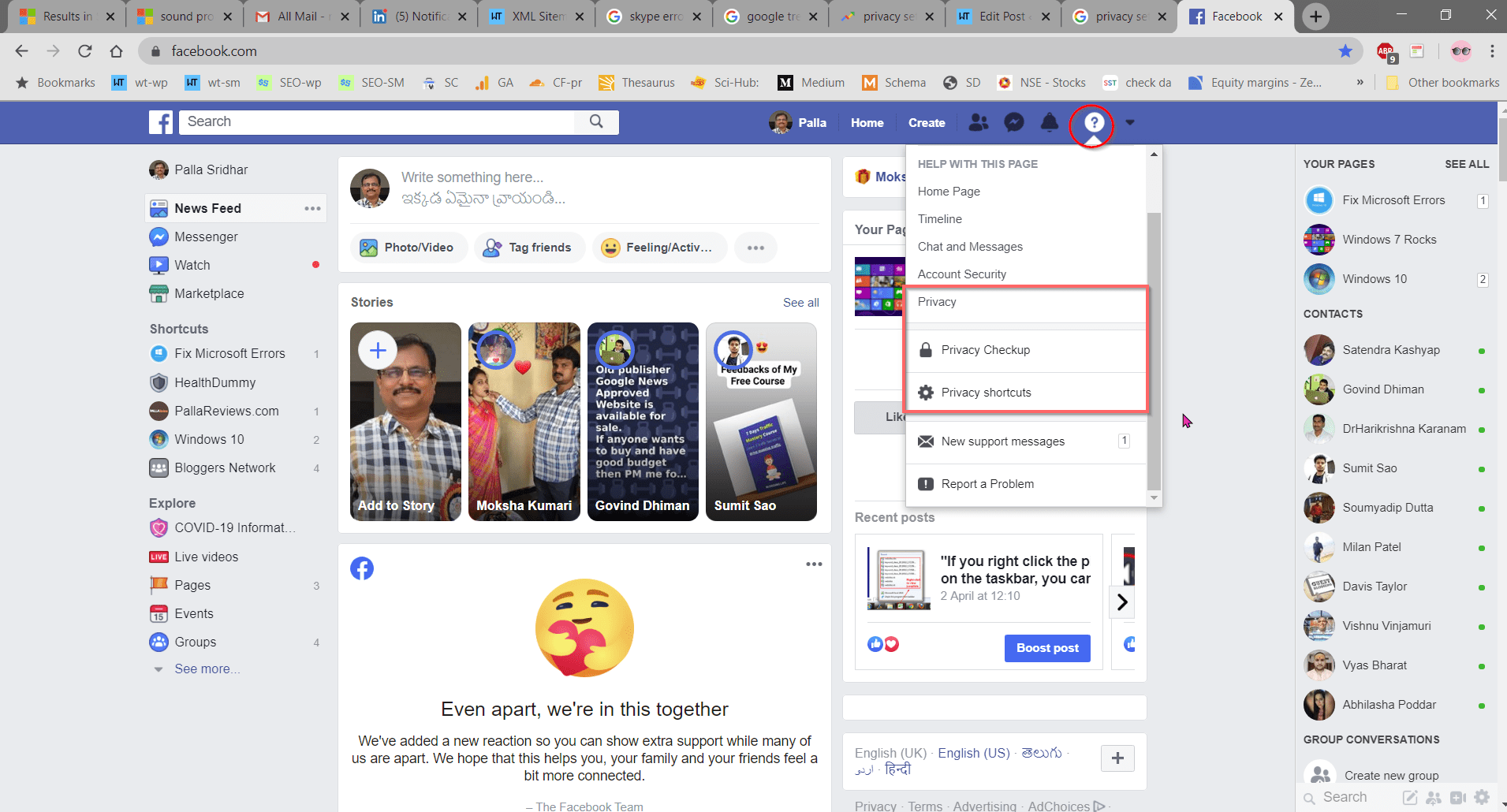The height and width of the screenshot is (812, 1507).
Task: Open Govind Dhiman story
Action: 643,422
